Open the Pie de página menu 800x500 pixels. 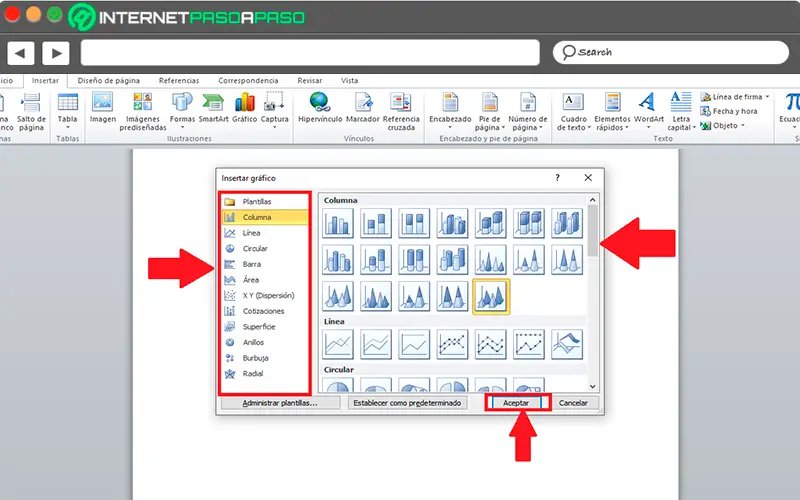489,111
